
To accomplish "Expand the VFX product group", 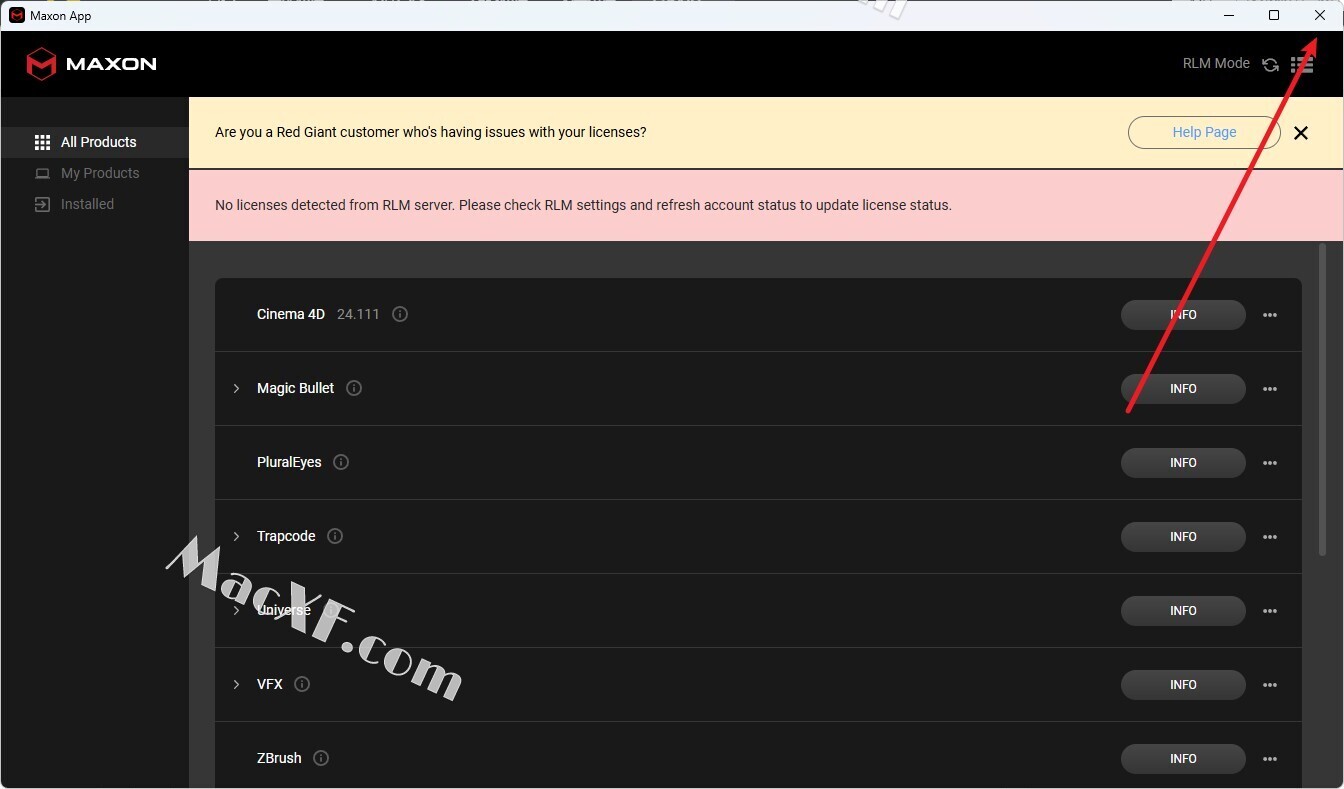I will pyautogui.click(x=236, y=684).
